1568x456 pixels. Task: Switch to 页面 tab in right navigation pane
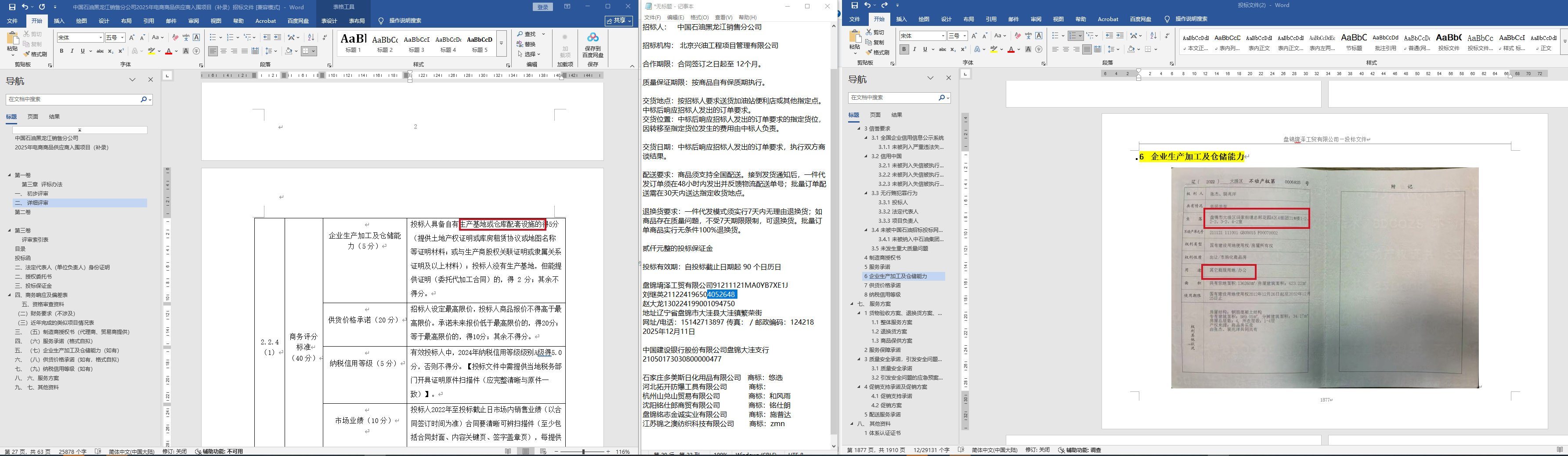point(875,115)
